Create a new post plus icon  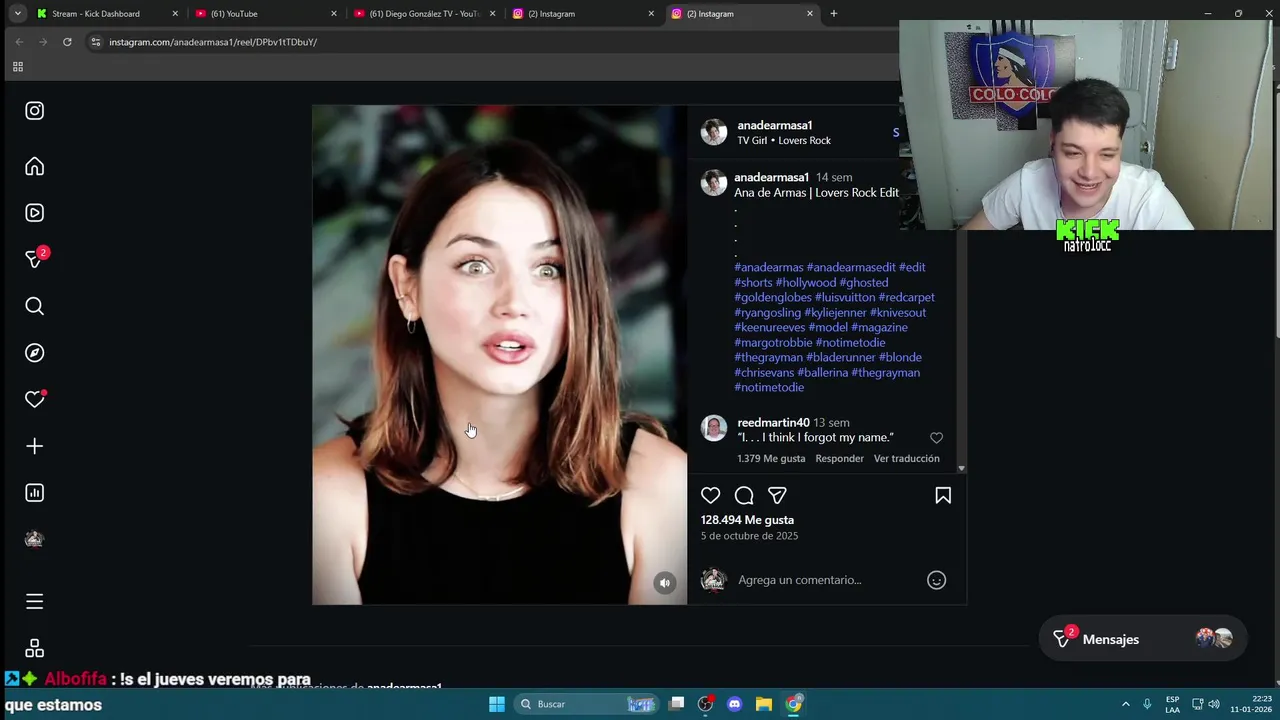pos(34,446)
